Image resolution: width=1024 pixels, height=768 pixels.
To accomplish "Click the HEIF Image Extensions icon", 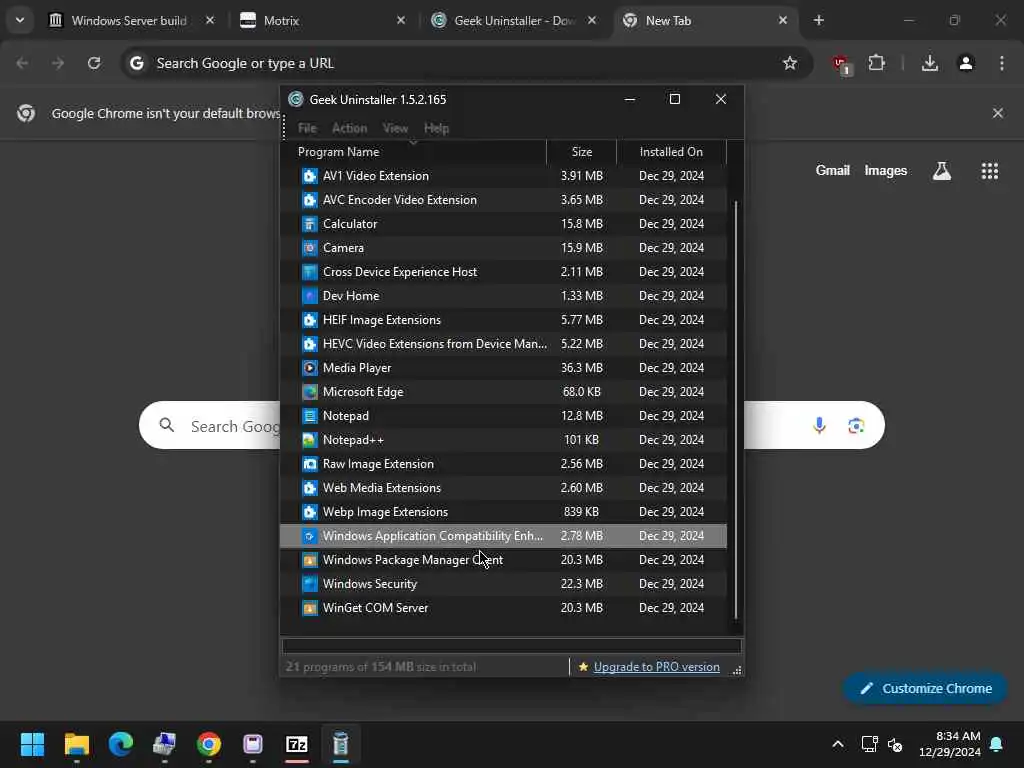I will point(310,320).
